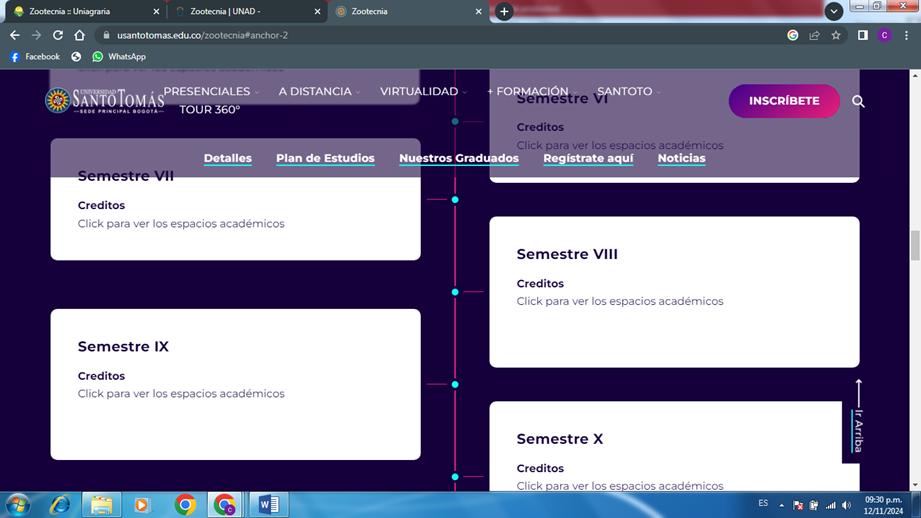Toggle the browser side panel icon
The width and height of the screenshot is (921, 518).
[862, 35]
